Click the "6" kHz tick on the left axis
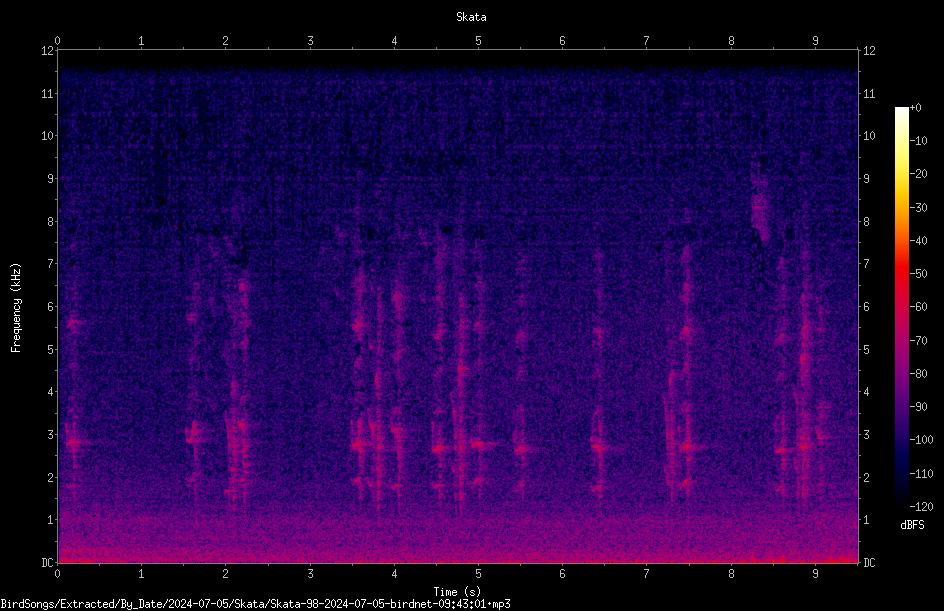 click(x=50, y=307)
